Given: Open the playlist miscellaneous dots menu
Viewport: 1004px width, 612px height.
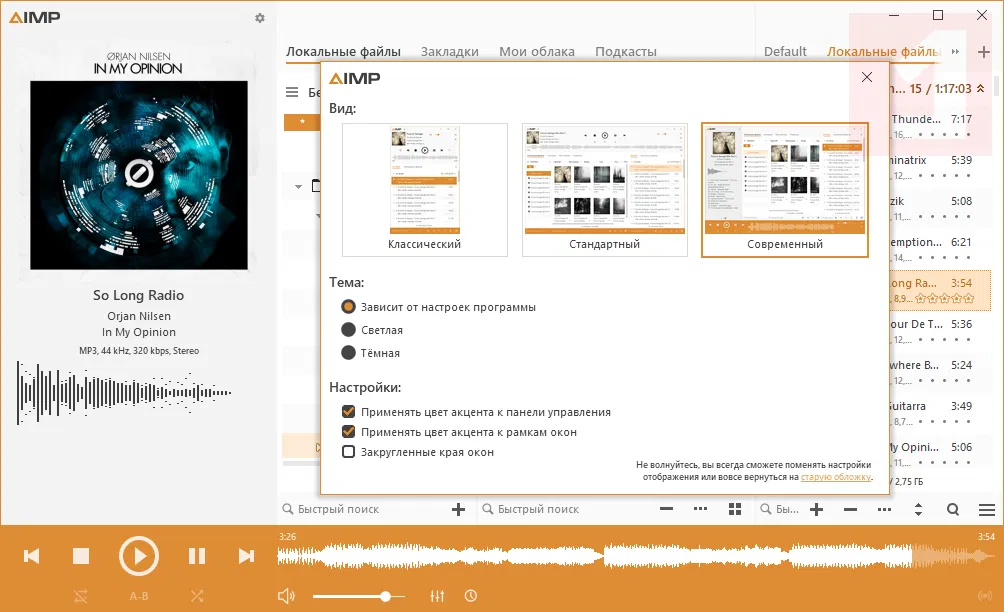Looking at the screenshot, I should click(884, 509).
